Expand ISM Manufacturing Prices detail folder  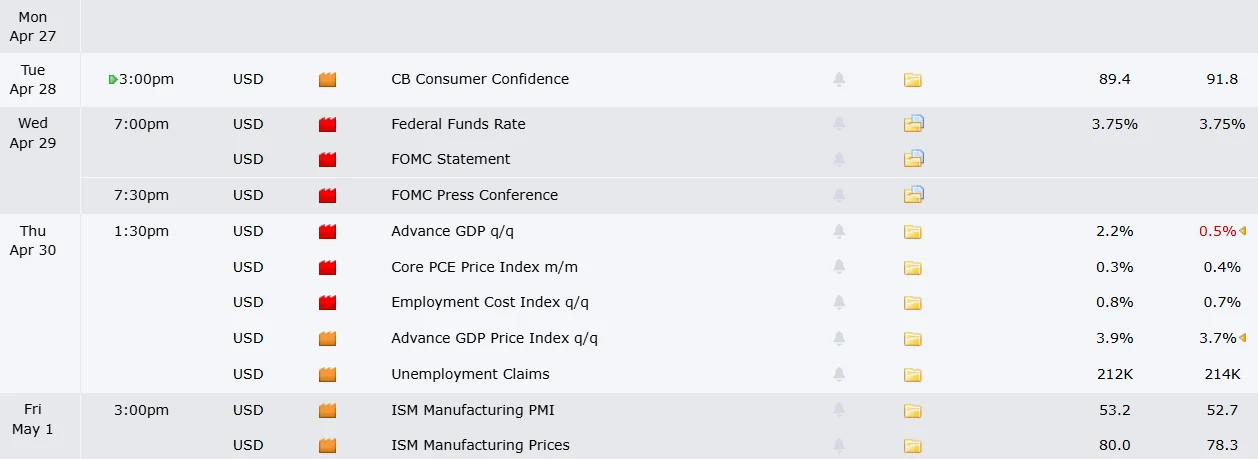912,446
